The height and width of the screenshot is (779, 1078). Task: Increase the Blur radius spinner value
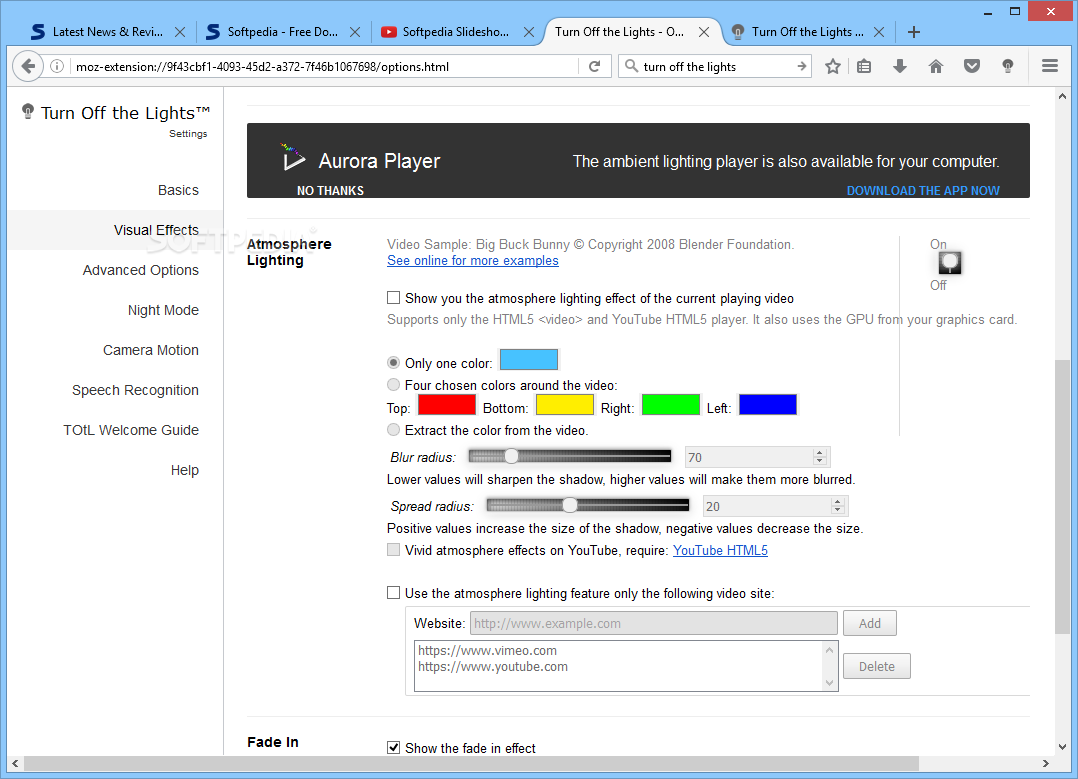819,453
